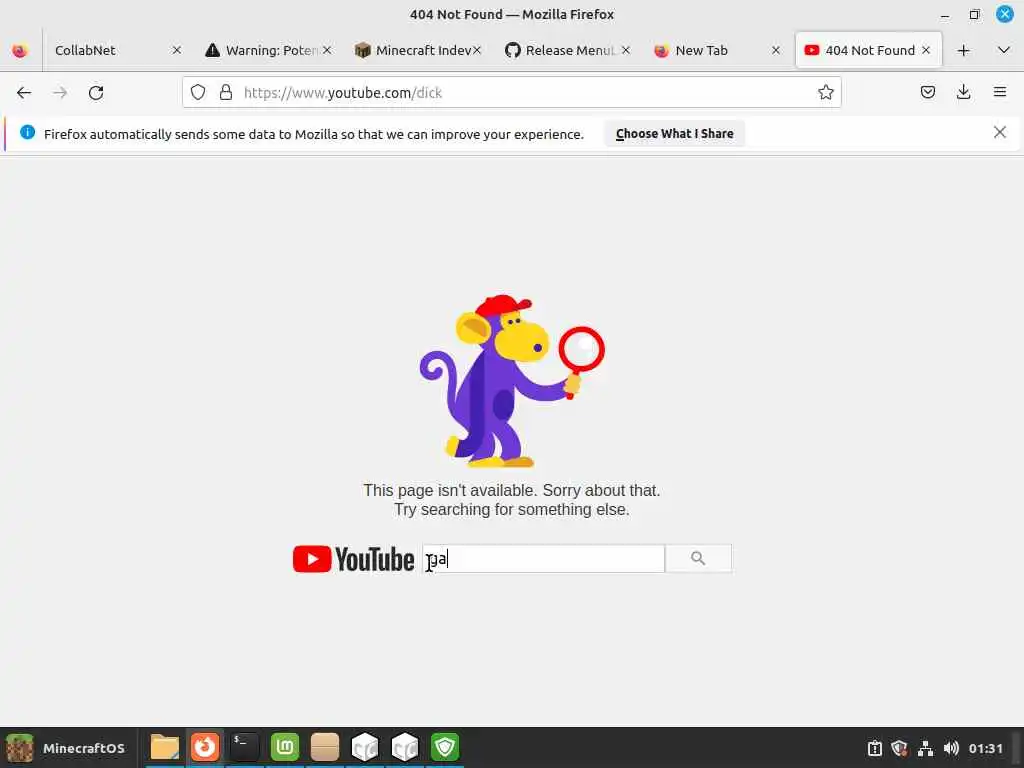Close the 404 Not Found tab
Image resolution: width=1024 pixels, height=768 pixels.
(925, 50)
